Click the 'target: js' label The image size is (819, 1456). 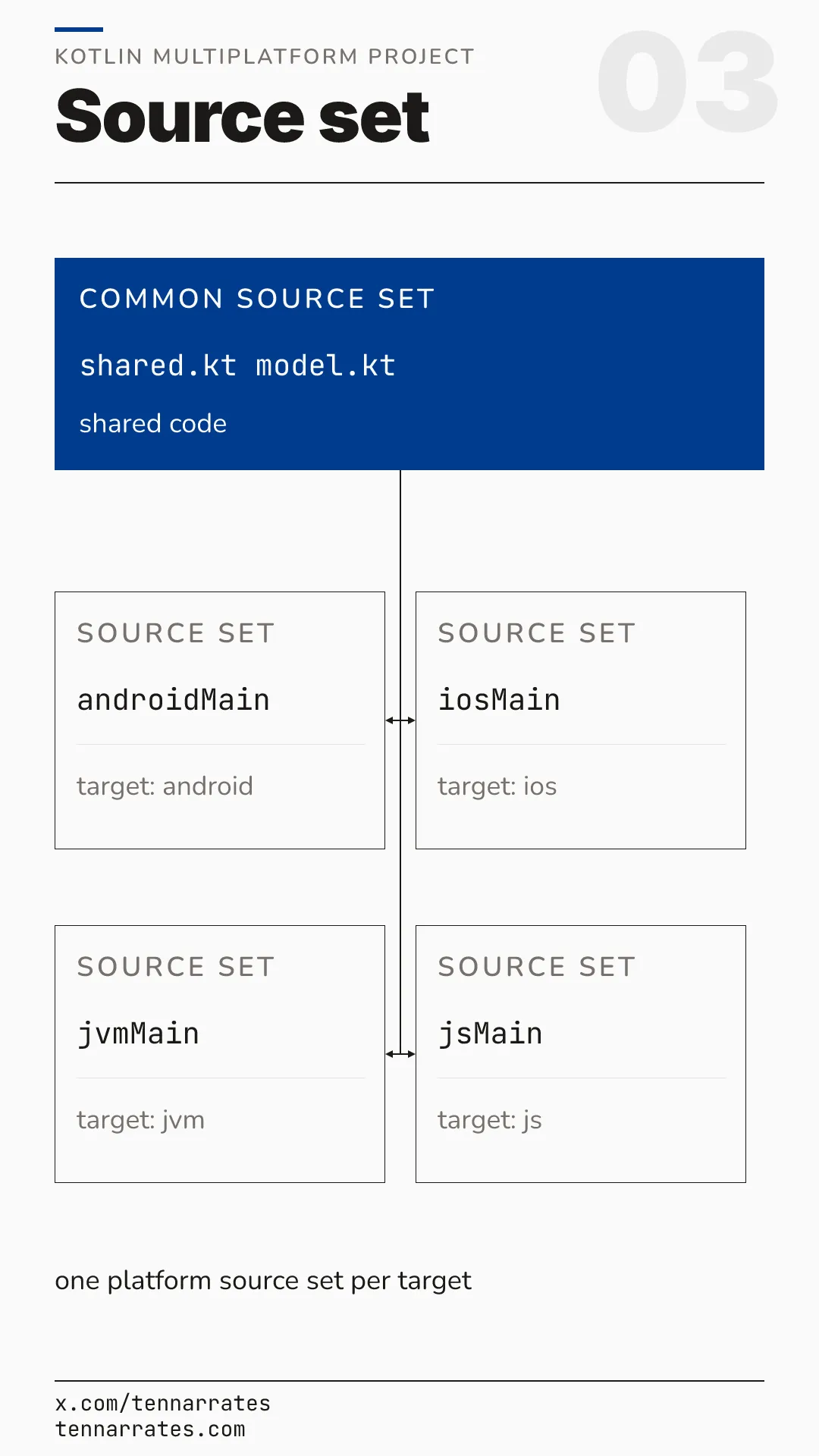(489, 1121)
